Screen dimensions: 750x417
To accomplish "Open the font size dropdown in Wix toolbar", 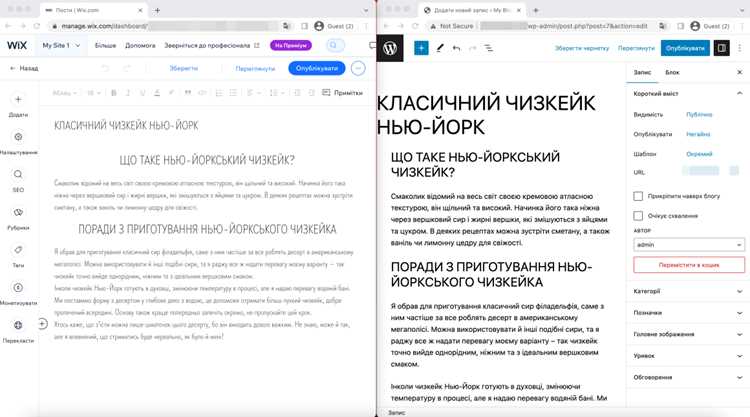I will pyautogui.click(x=93, y=93).
